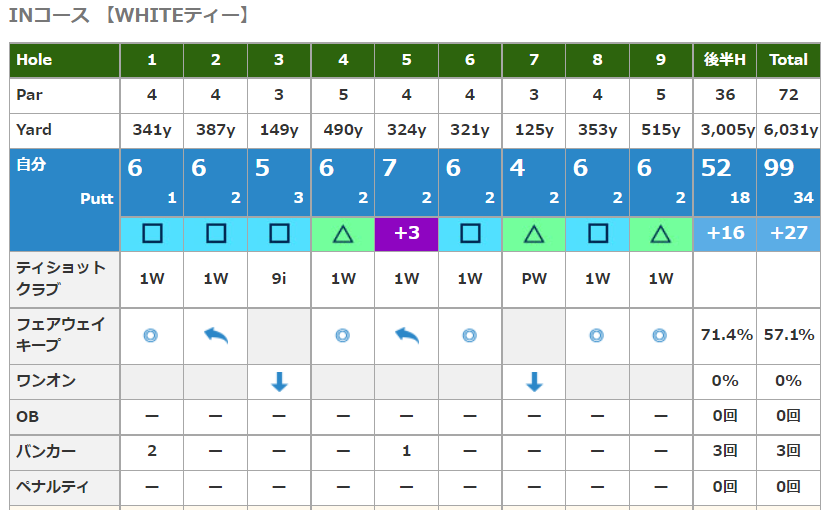
Task: Click hole 5 fairway miss-left arrow
Action: (406, 336)
